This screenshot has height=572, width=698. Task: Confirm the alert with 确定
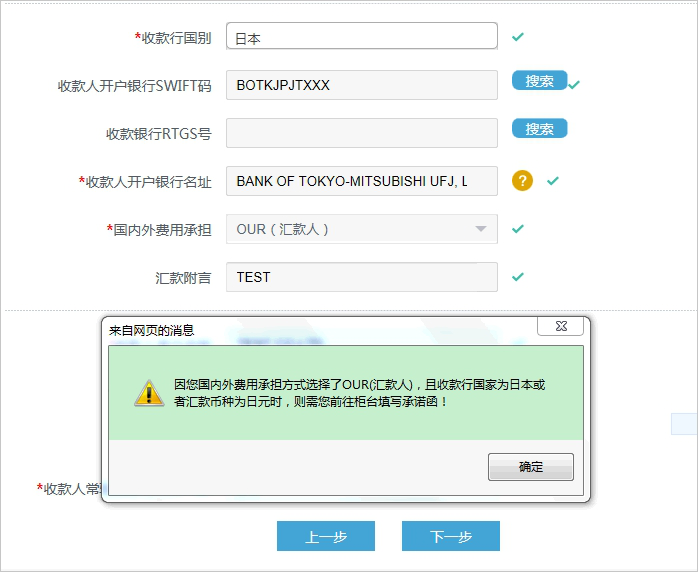[530, 467]
